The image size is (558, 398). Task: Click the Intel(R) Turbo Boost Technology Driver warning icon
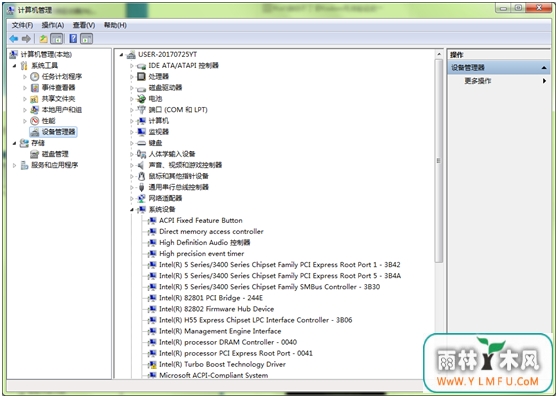coord(152,364)
